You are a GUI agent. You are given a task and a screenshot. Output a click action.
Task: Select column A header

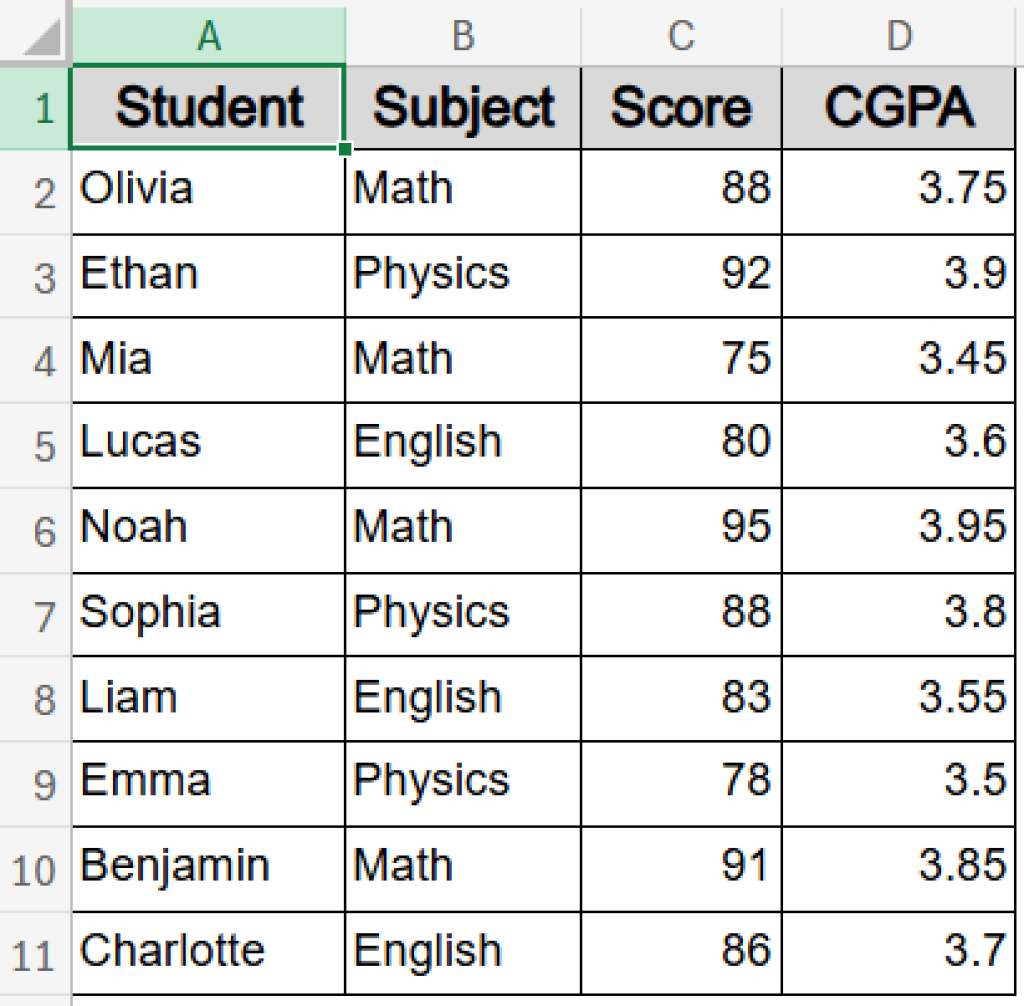click(208, 35)
